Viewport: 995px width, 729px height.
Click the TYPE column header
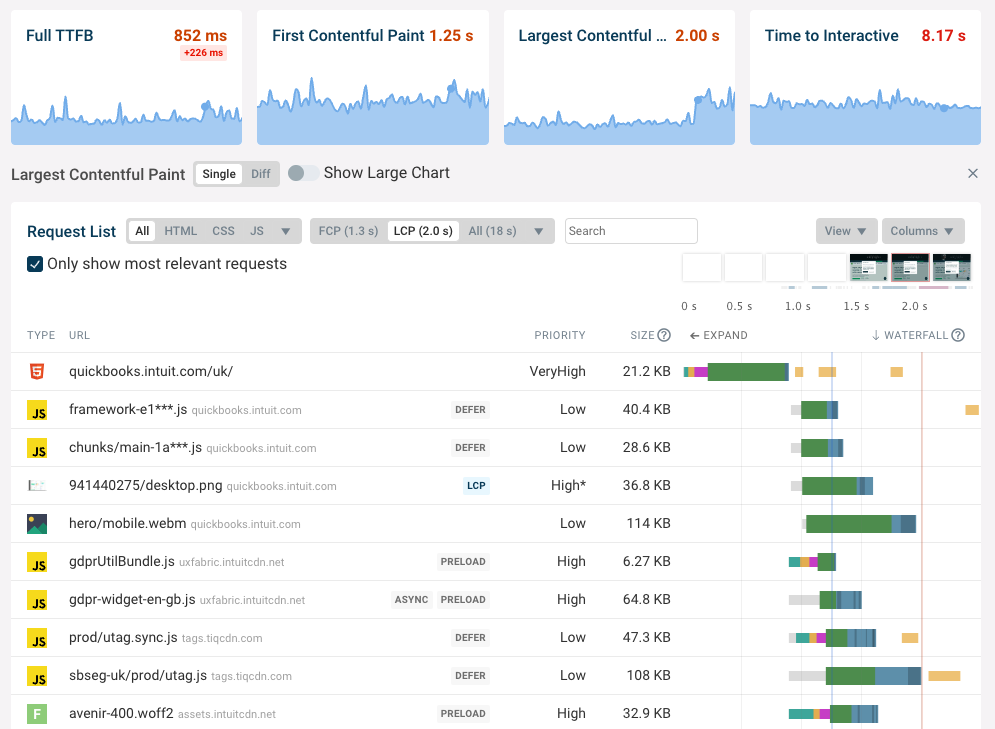click(41, 335)
